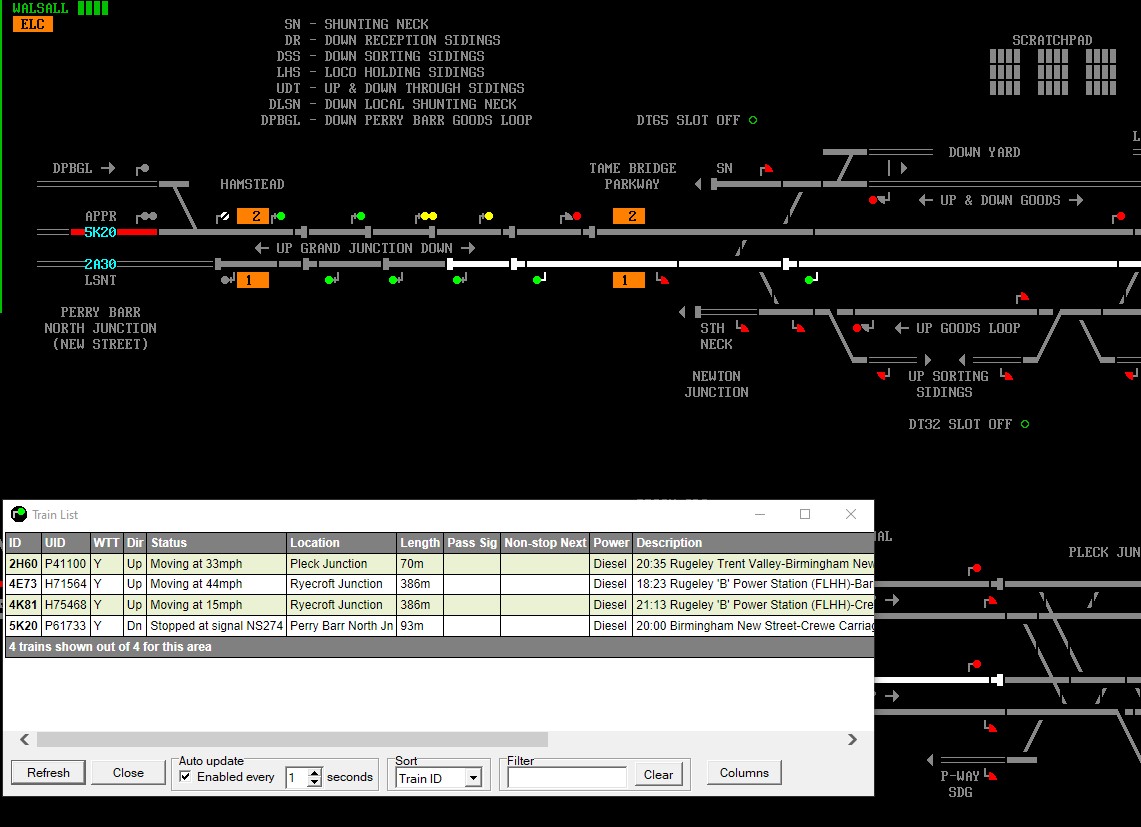
Task: Click the seconds value input field
Action: (297, 777)
